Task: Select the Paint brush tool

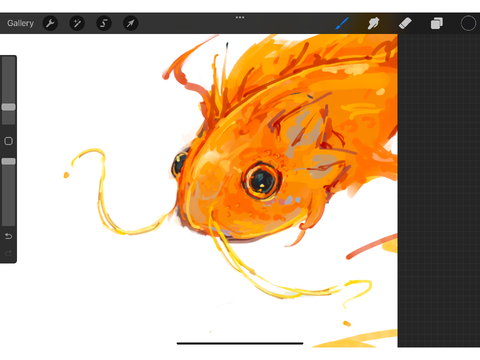Action: pos(342,23)
